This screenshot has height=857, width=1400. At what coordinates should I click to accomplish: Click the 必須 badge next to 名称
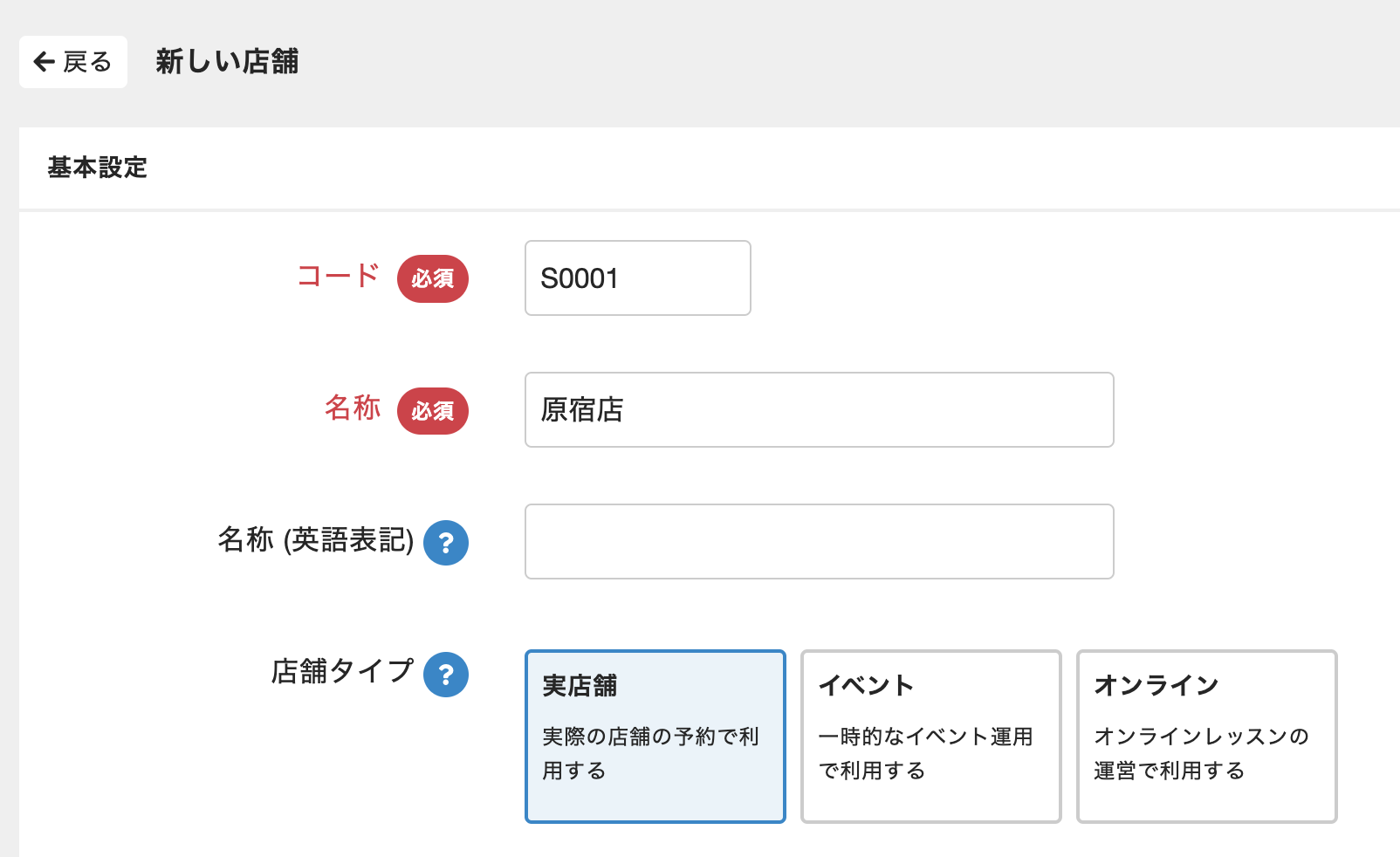tap(433, 411)
